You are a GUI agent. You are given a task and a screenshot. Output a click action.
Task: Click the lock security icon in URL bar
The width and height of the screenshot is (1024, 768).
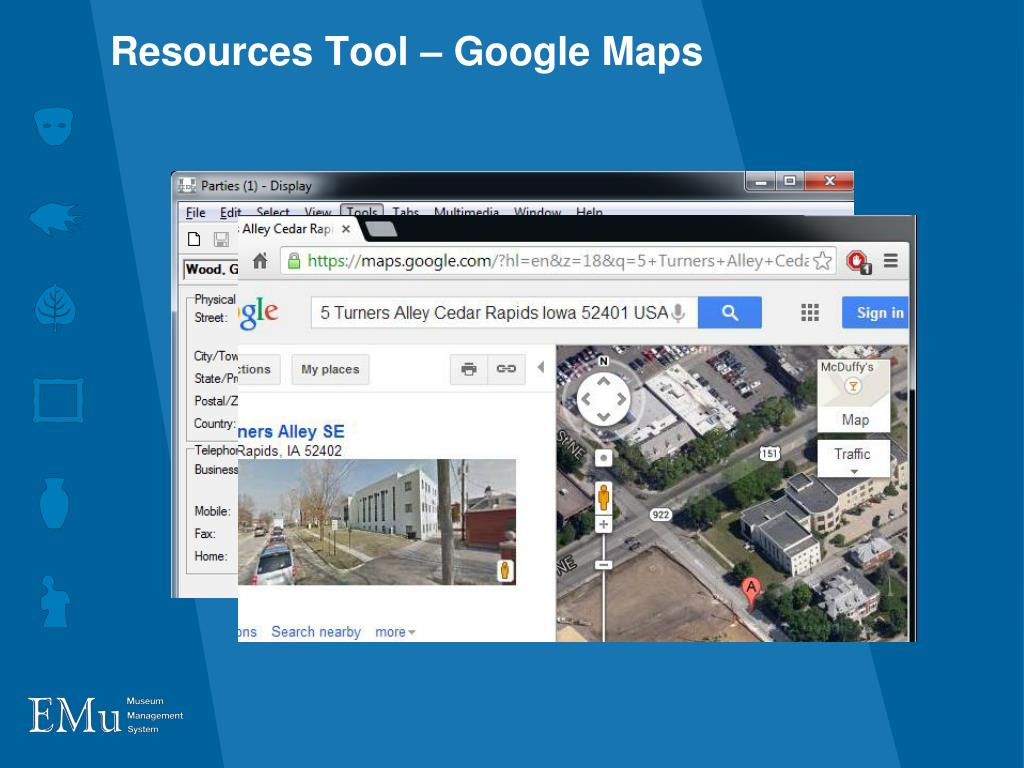294,261
